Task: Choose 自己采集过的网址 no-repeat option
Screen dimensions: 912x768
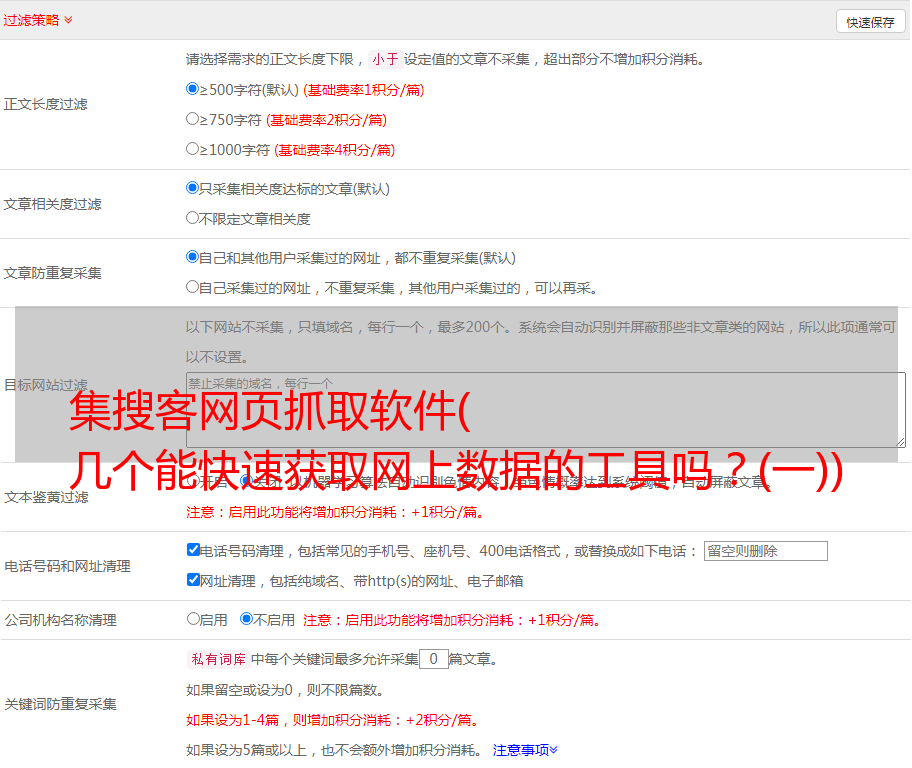Action: (193, 287)
